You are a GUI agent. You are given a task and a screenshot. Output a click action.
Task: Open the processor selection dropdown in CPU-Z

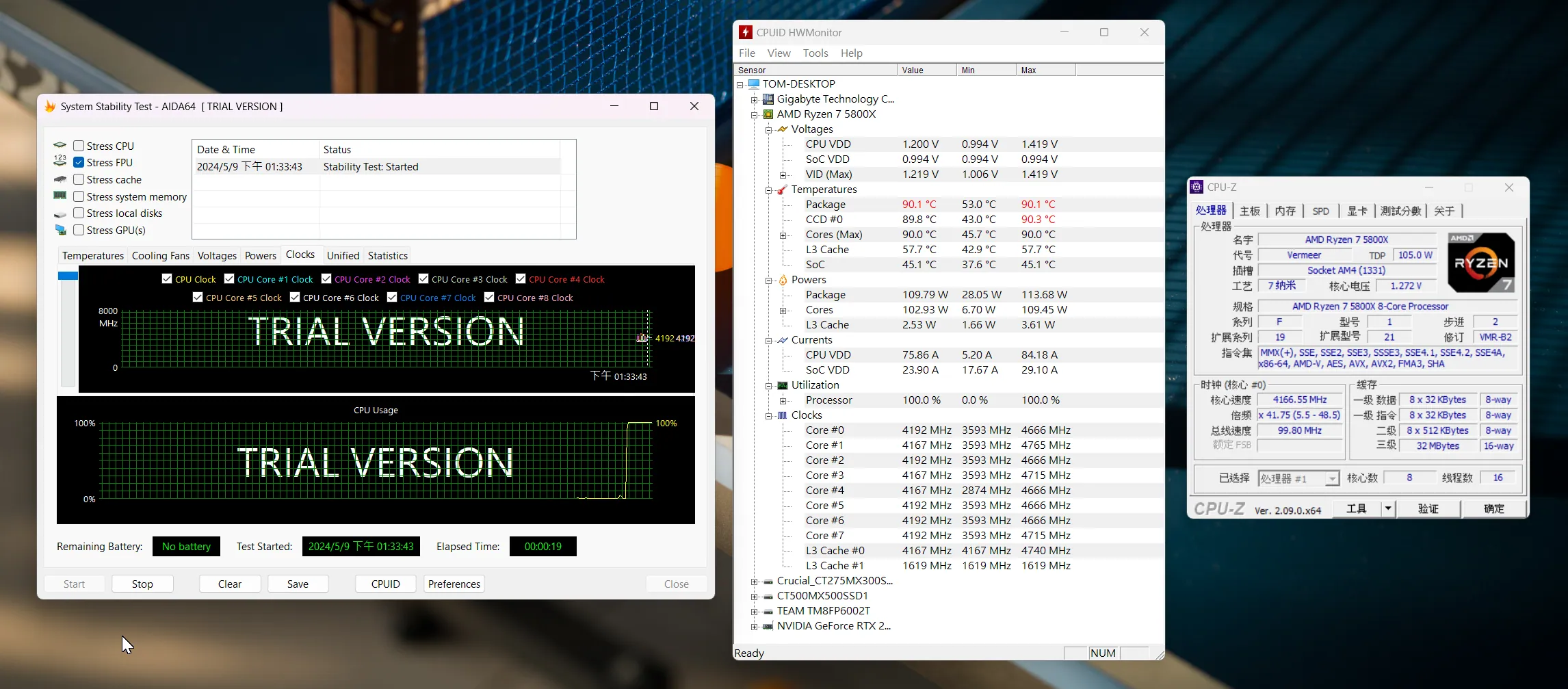tap(1332, 478)
